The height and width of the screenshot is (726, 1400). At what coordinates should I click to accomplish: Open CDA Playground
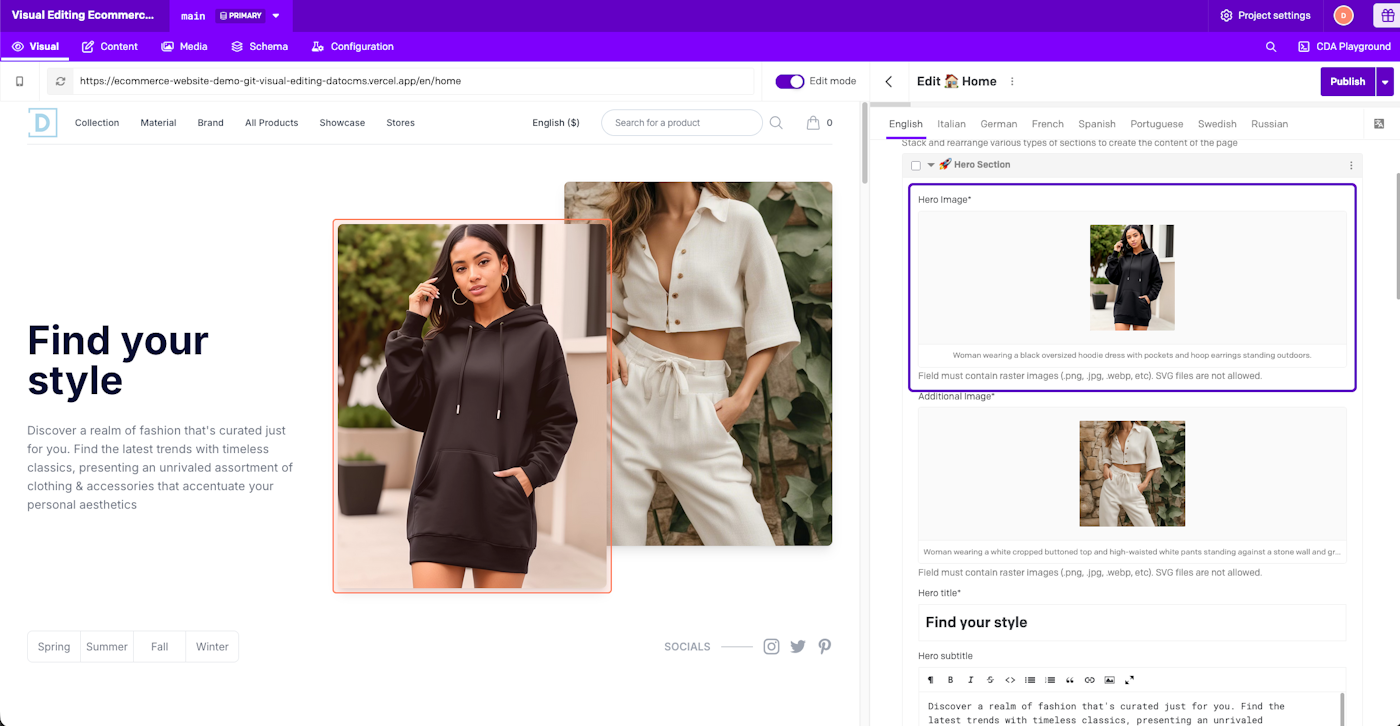[1344, 47]
